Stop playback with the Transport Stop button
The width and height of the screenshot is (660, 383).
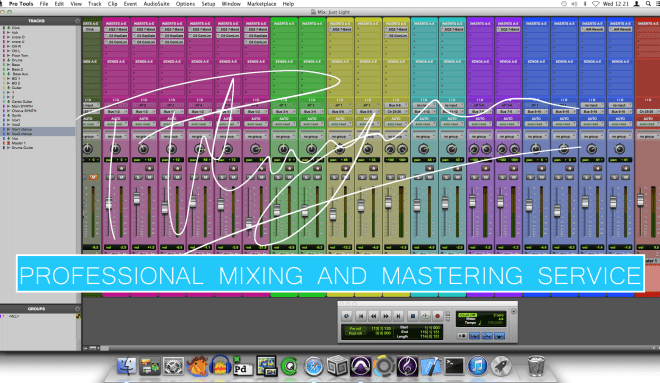pyautogui.click(x=412, y=316)
